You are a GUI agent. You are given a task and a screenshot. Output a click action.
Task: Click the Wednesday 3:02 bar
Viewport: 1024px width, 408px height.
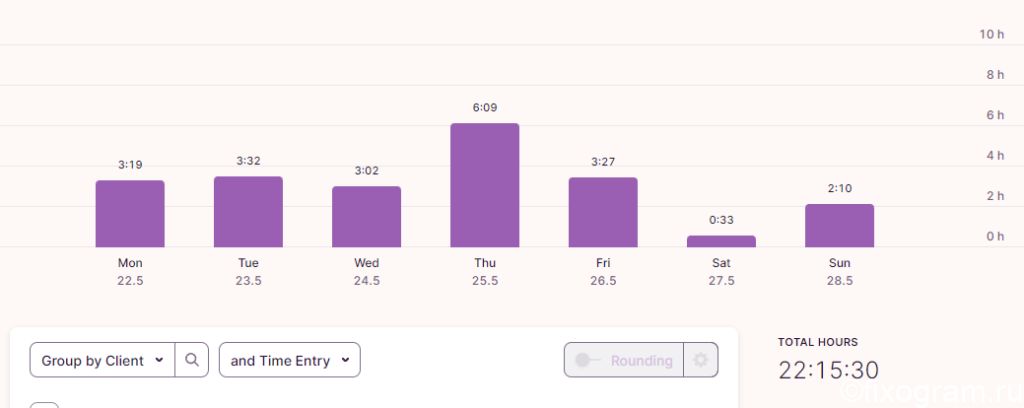[x=366, y=216]
